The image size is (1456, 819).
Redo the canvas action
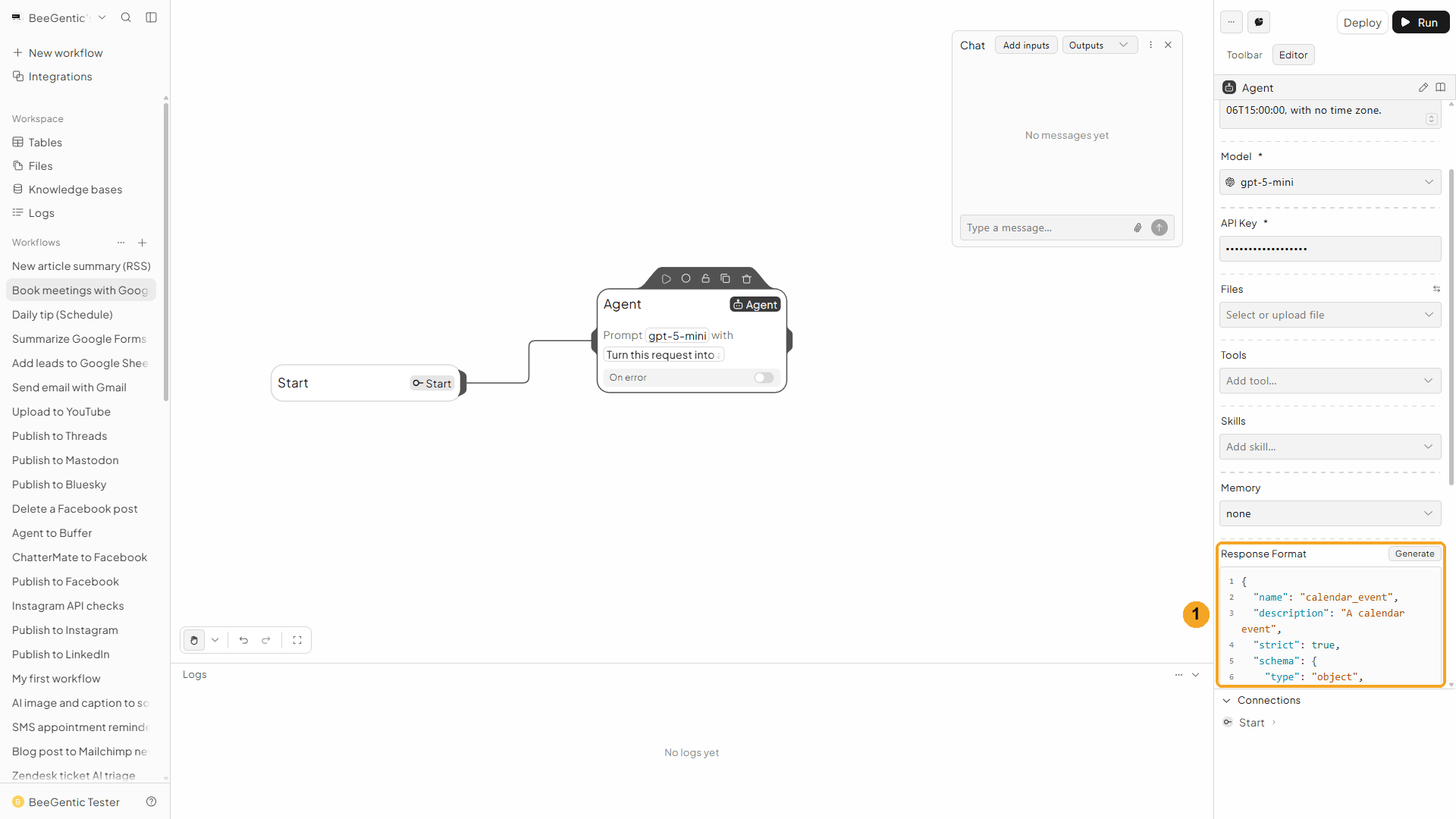pyautogui.click(x=266, y=640)
